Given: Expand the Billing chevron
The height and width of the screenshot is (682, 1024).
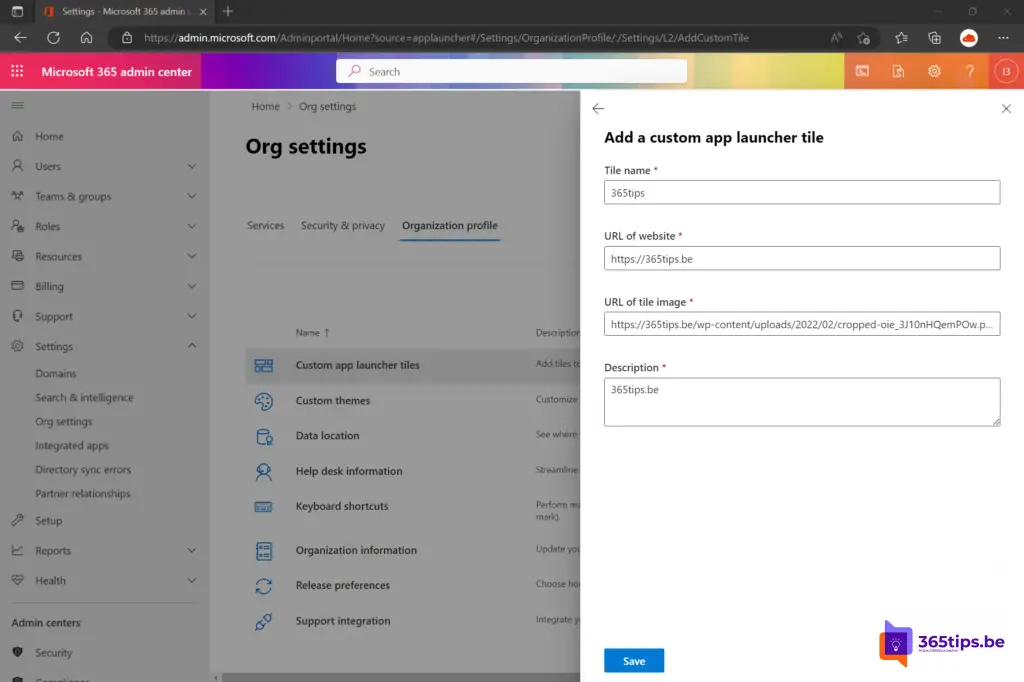Looking at the screenshot, I should coord(191,286).
